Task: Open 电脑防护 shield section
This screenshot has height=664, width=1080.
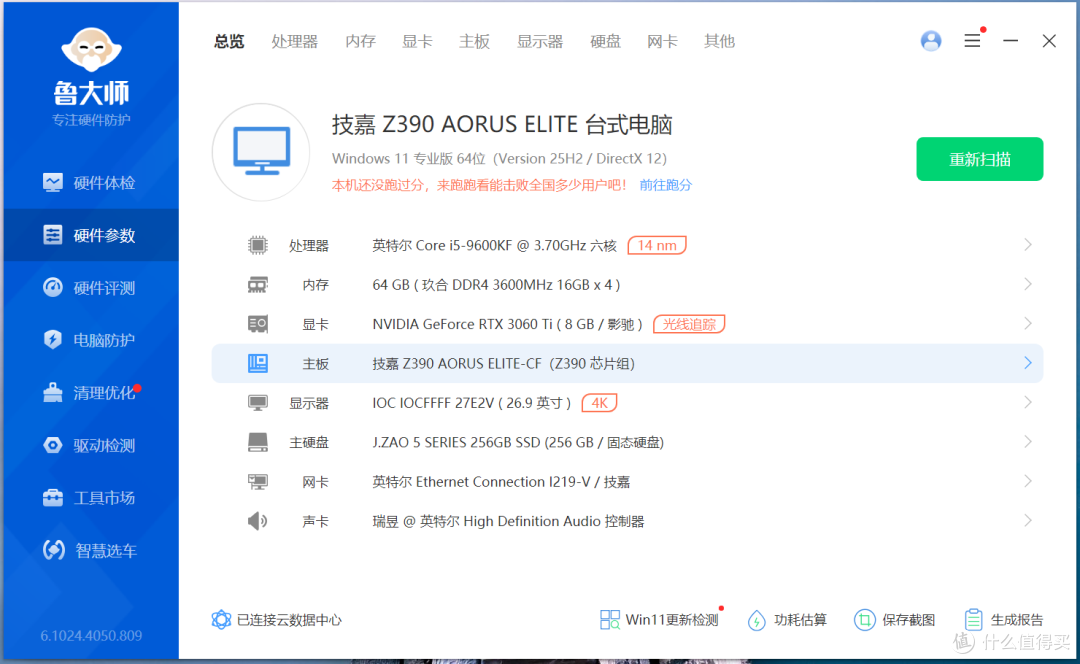Action: click(x=90, y=340)
